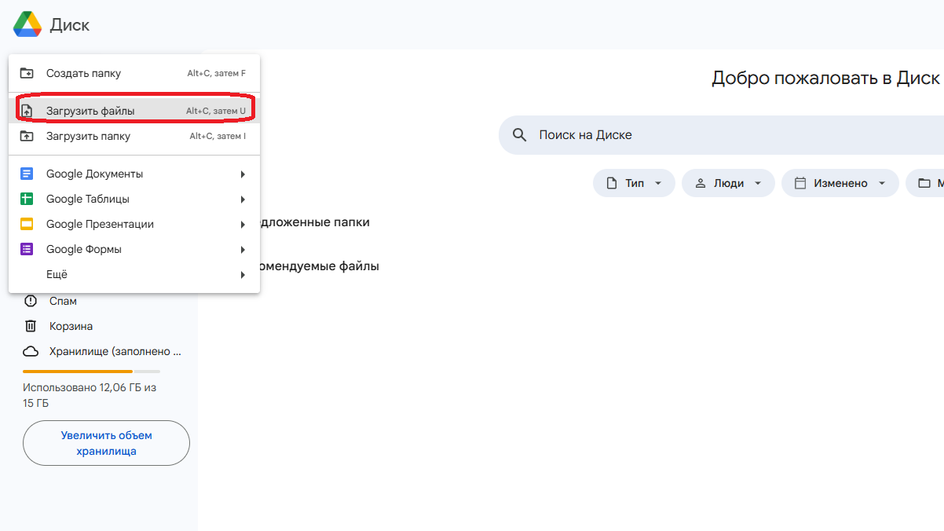The image size is (944, 531).
Task: Open the Тип filter dropdown
Action: (634, 183)
